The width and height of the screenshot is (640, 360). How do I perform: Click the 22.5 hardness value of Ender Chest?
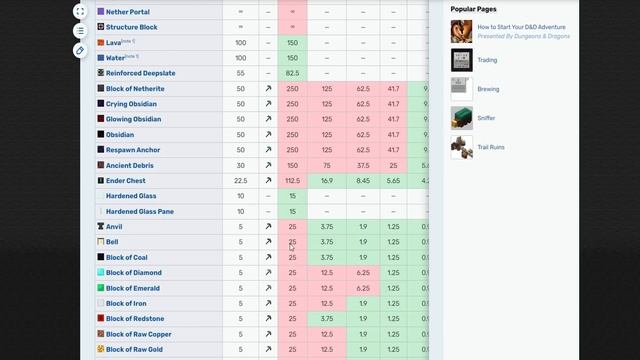[240, 180]
